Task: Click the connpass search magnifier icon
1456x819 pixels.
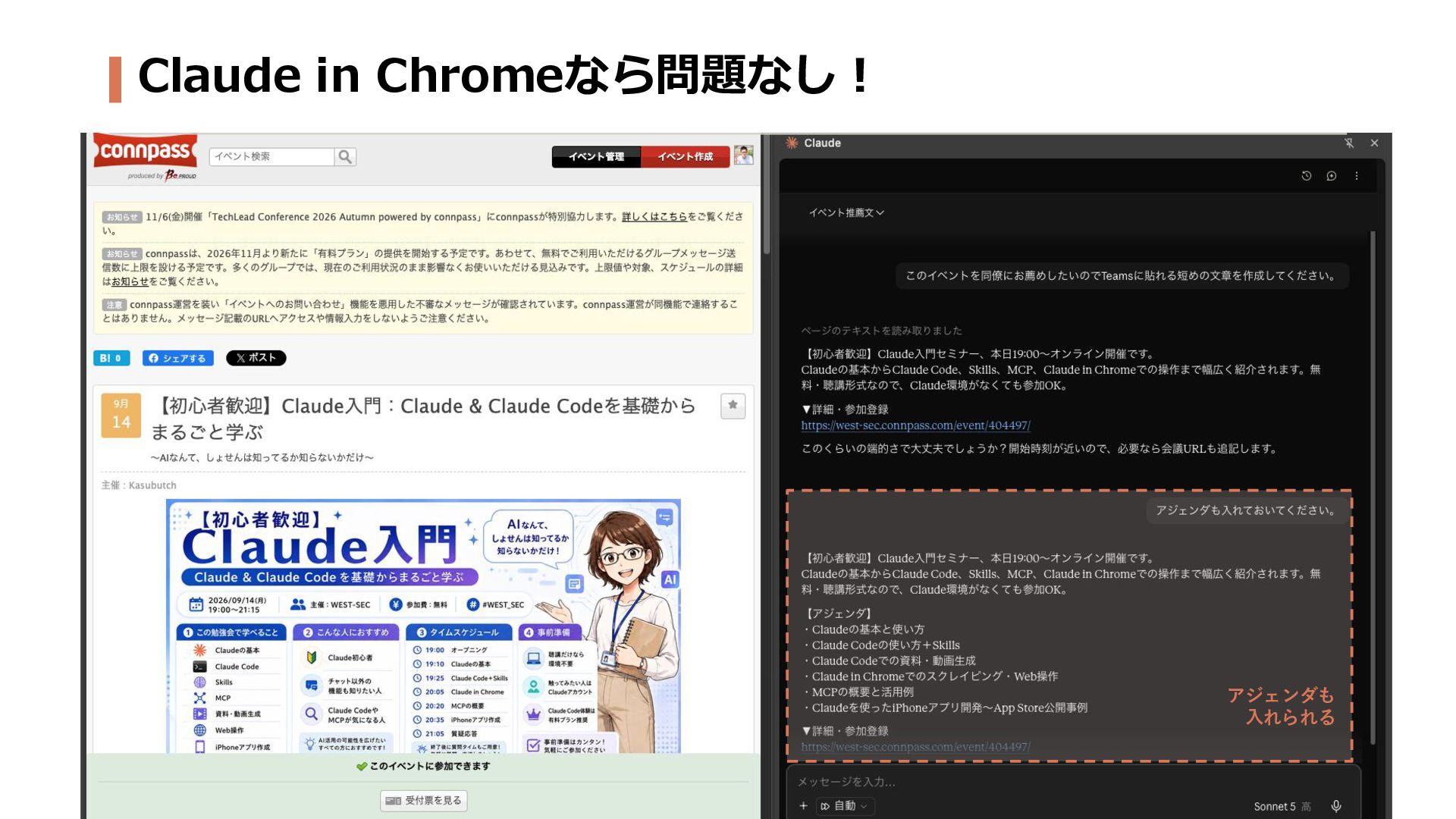Action: tap(345, 156)
